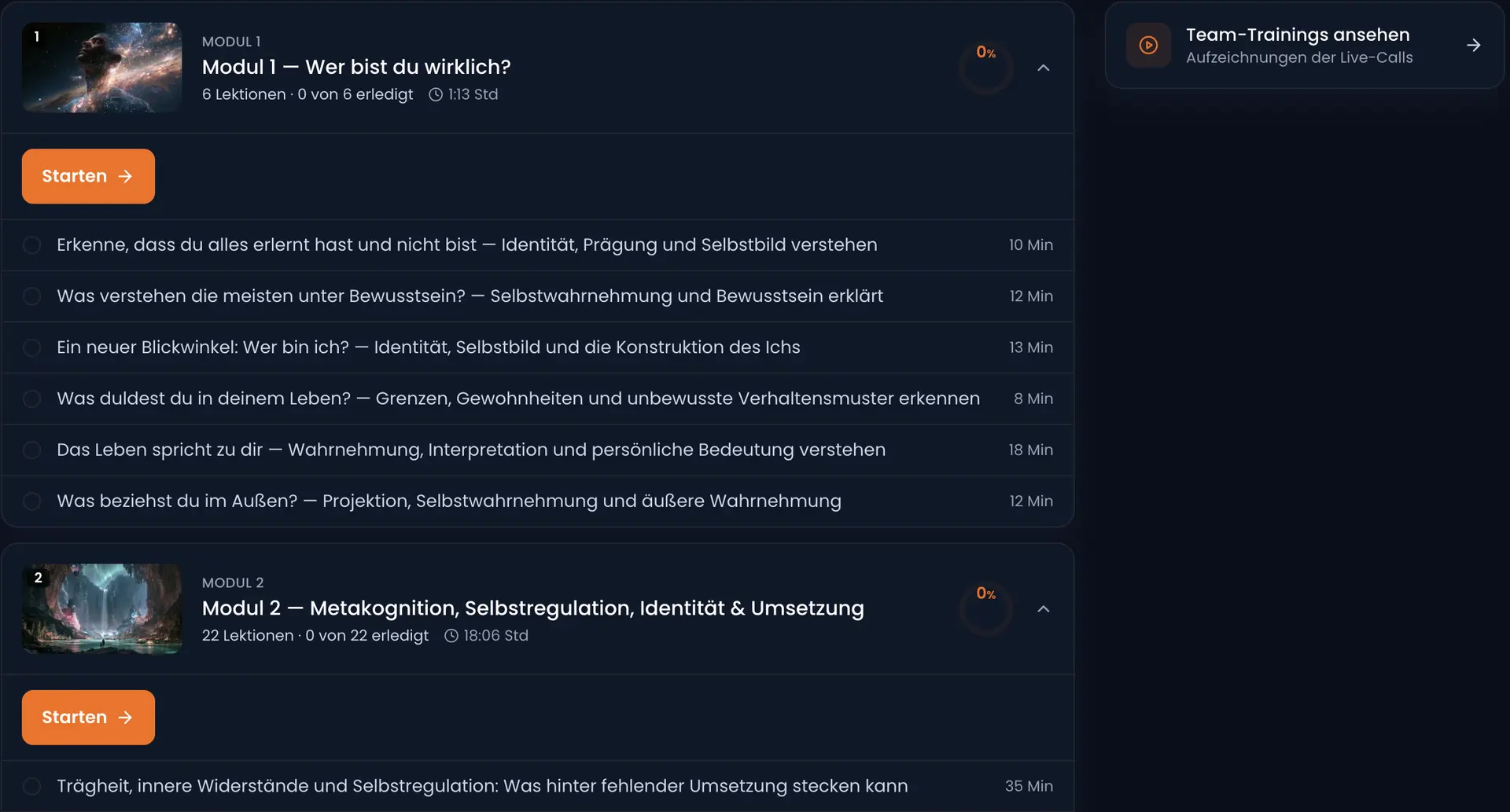Click the play icon beside Team-Trainings ansehen

1148,46
